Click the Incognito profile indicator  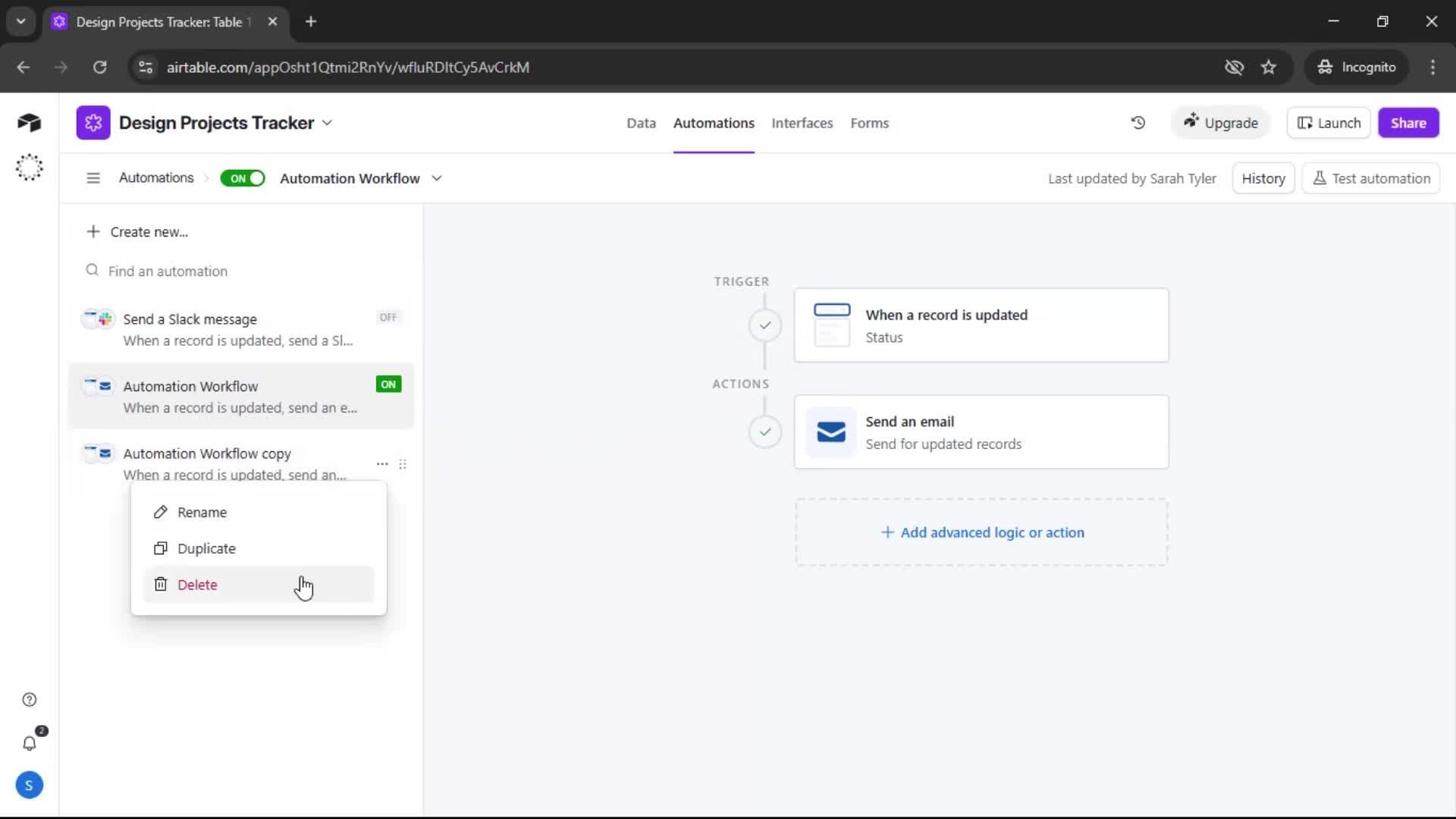1356,67
